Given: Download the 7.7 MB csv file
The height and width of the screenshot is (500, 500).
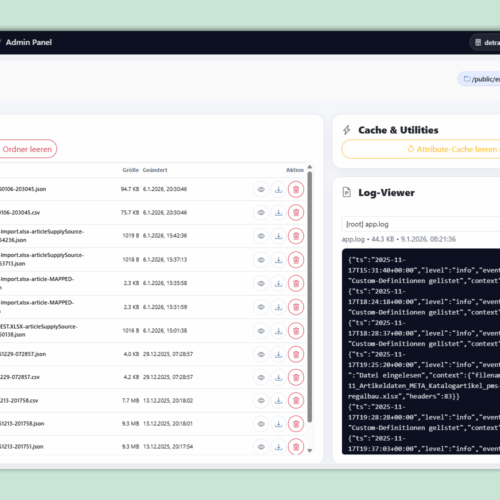Looking at the screenshot, I should (x=278, y=401).
